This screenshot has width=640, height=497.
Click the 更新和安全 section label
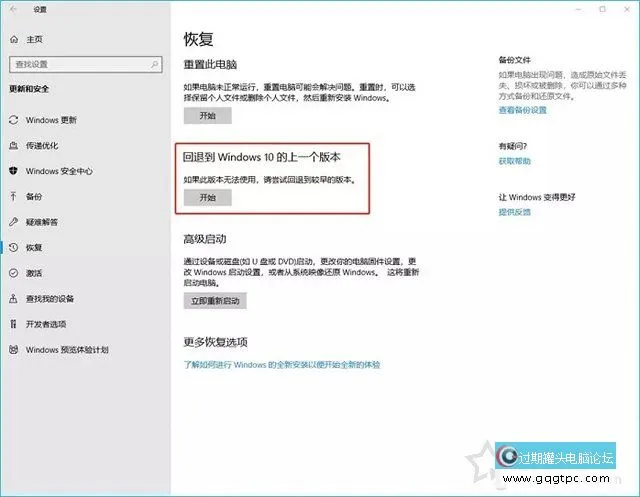[x=29, y=89]
